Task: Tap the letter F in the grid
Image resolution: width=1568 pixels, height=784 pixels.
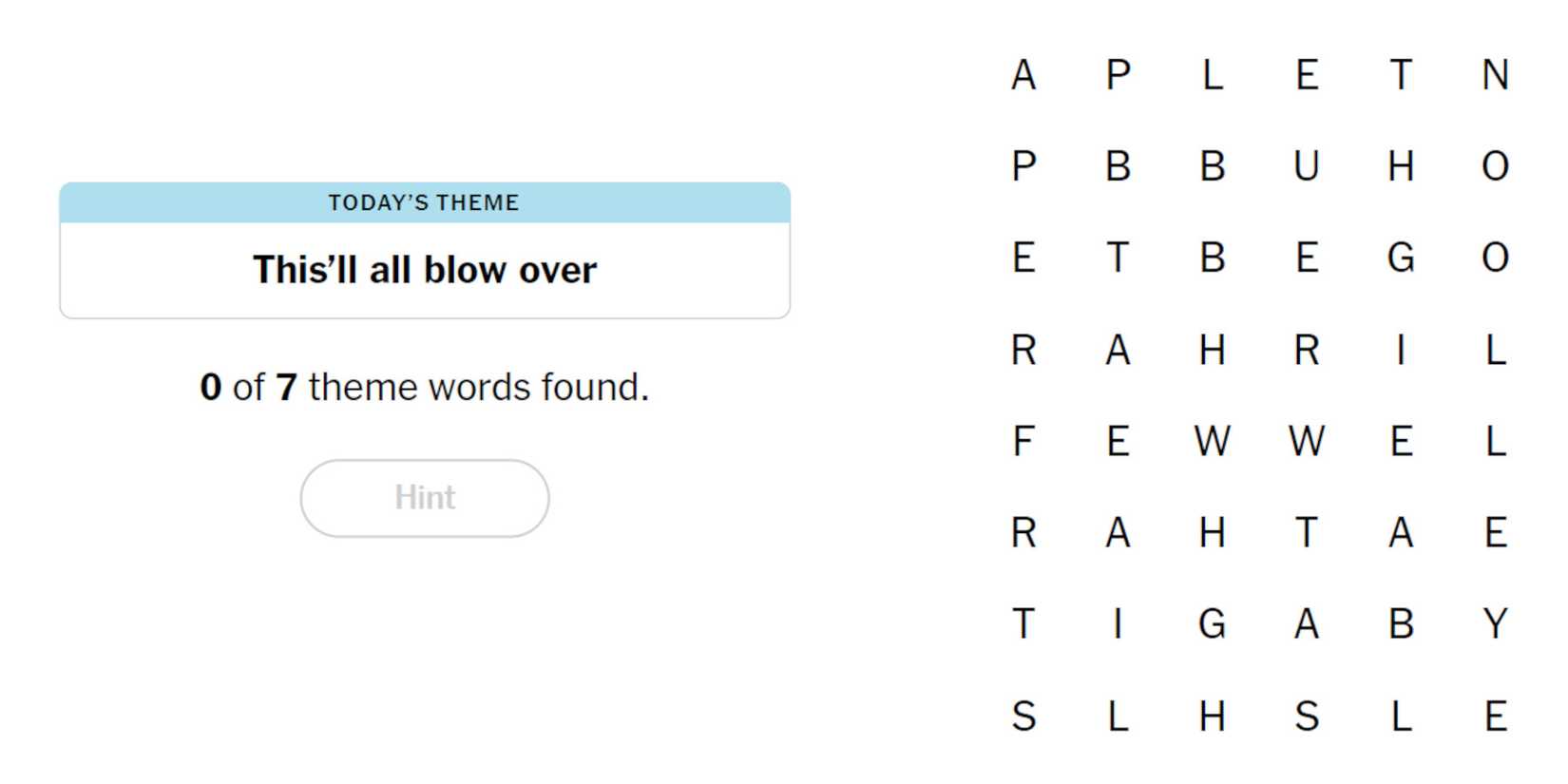Action: point(1023,441)
